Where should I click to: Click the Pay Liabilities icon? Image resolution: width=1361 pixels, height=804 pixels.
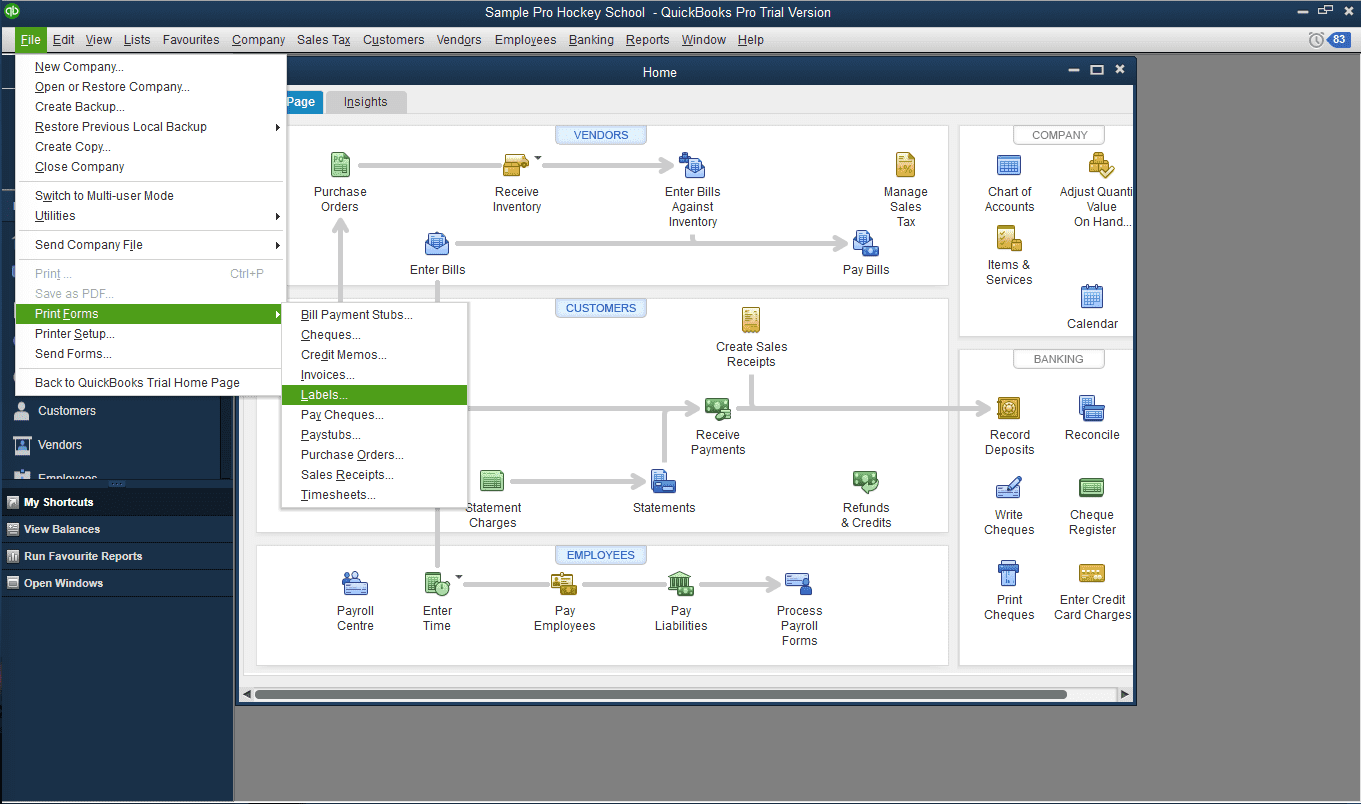click(681, 583)
